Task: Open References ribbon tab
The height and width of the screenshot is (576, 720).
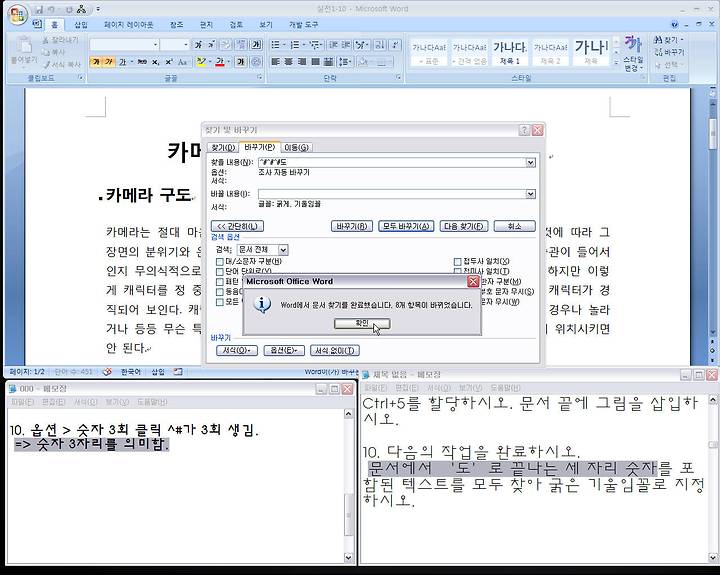Action: tap(176, 25)
